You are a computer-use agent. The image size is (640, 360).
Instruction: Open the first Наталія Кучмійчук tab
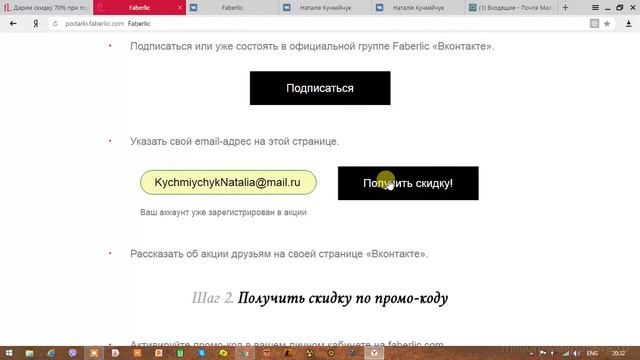tap(325, 7)
